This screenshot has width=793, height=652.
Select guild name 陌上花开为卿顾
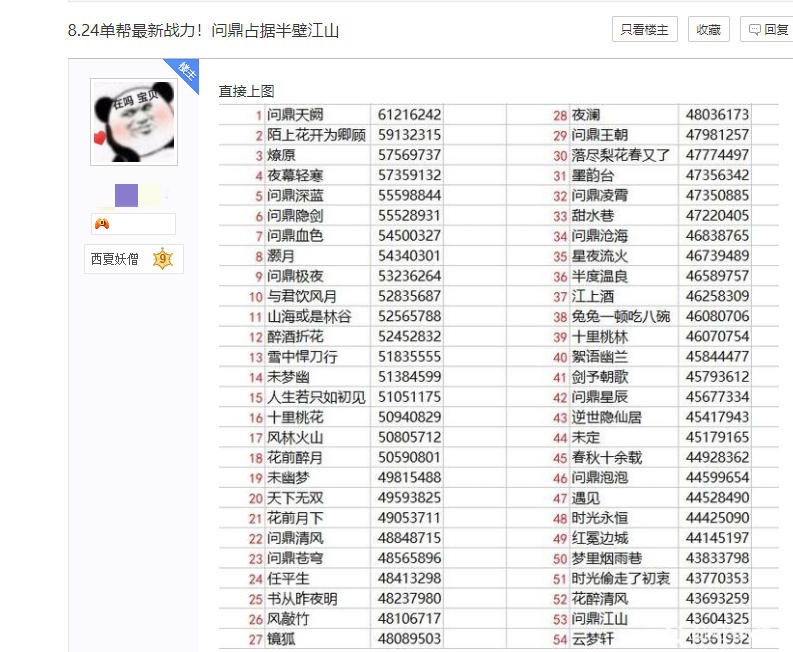click(316, 135)
